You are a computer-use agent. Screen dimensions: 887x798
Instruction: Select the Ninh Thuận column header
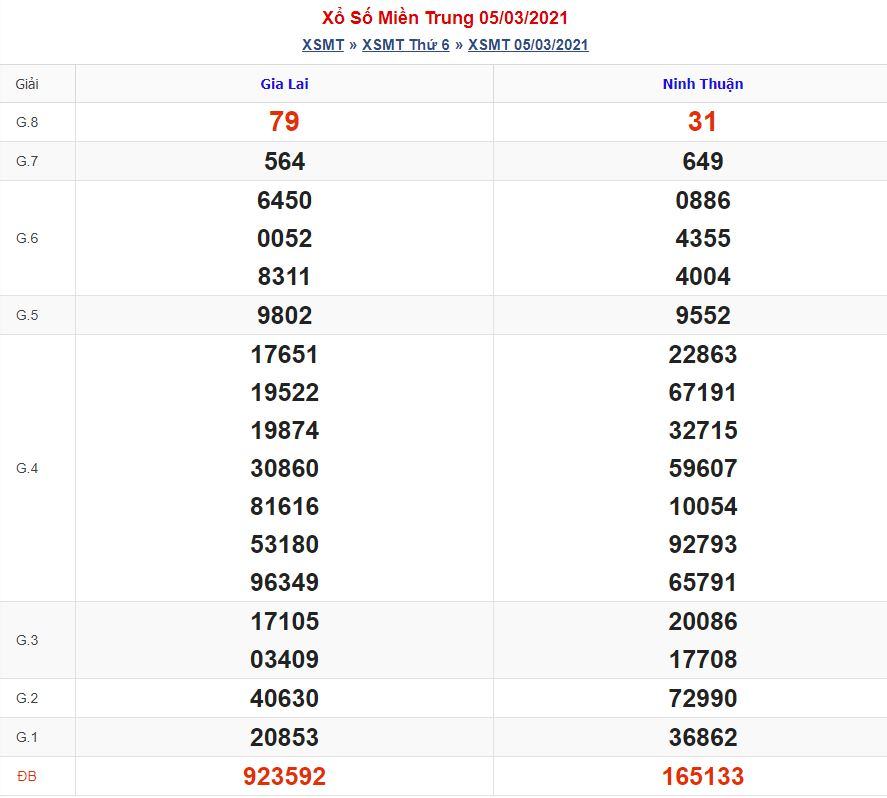pyautogui.click(x=703, y=84)
